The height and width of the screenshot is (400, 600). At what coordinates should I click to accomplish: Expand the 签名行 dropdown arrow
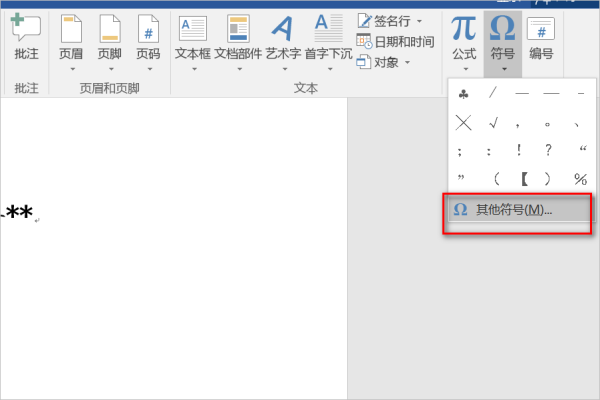pos(420,21)
